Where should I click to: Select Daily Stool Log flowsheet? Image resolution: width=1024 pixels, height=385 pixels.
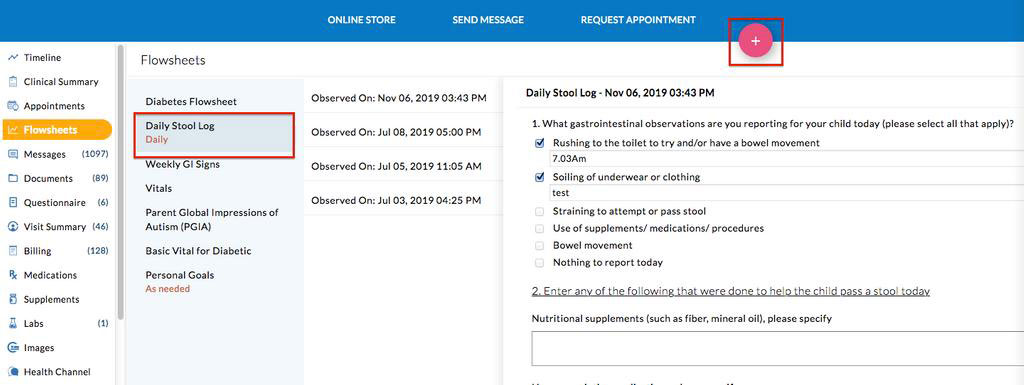tap(214, 134)
